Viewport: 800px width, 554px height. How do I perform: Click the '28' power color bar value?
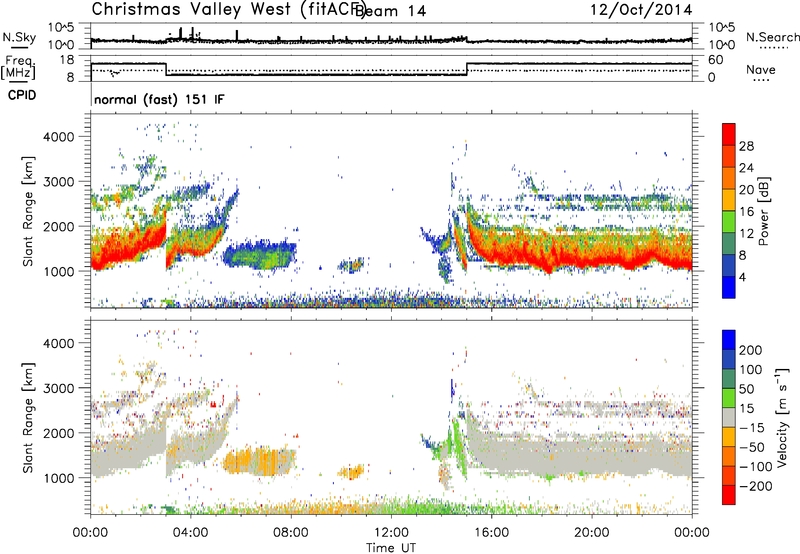pos(746,146)
